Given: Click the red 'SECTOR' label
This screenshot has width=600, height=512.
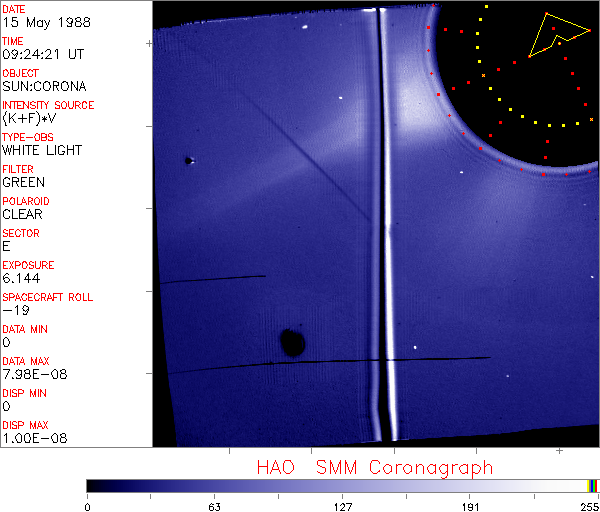Looking at the screenshot, I should 21,233.
